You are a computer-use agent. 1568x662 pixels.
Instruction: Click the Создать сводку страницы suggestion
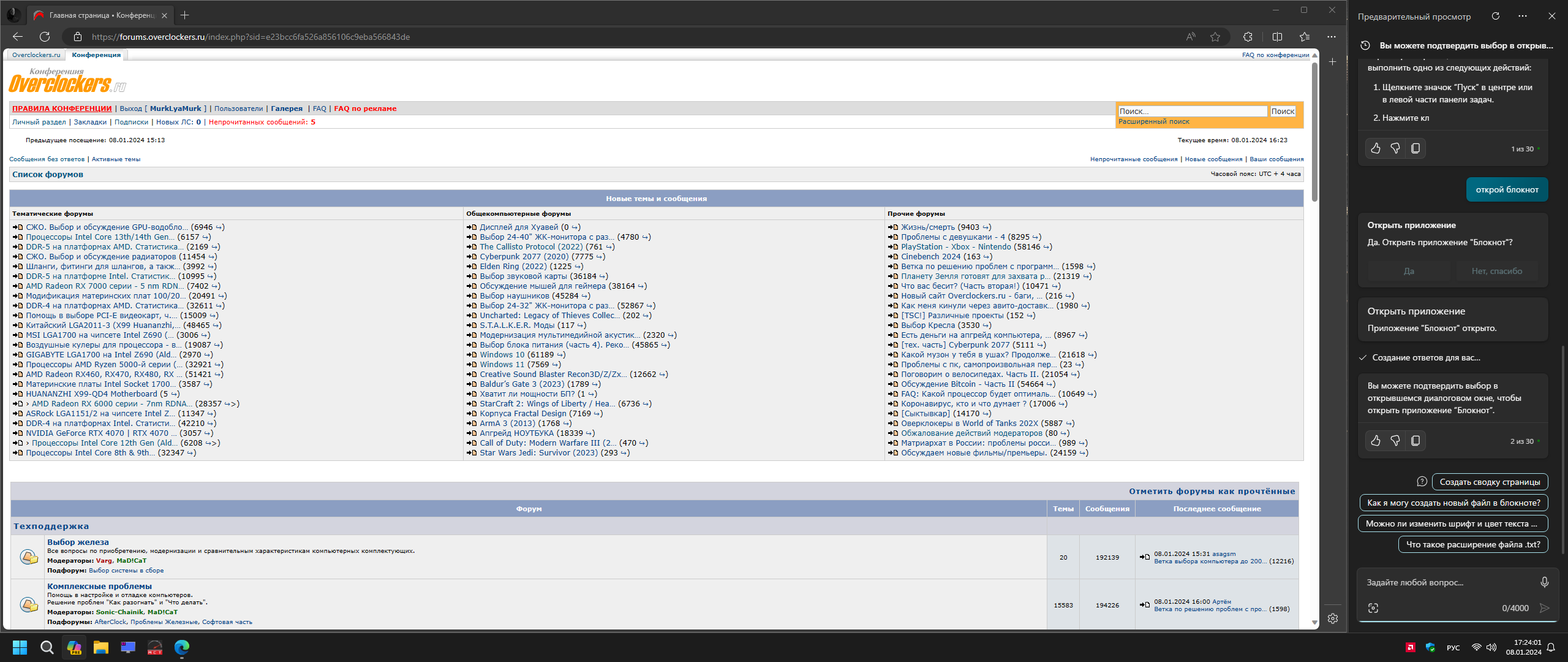pos(1490,482)
